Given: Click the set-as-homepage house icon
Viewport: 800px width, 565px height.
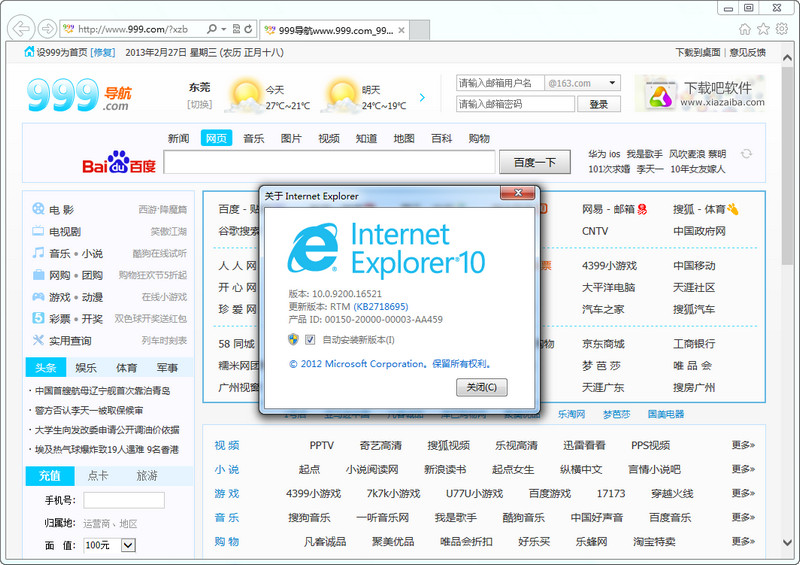Looking at the screenshot, I should 29,52.
